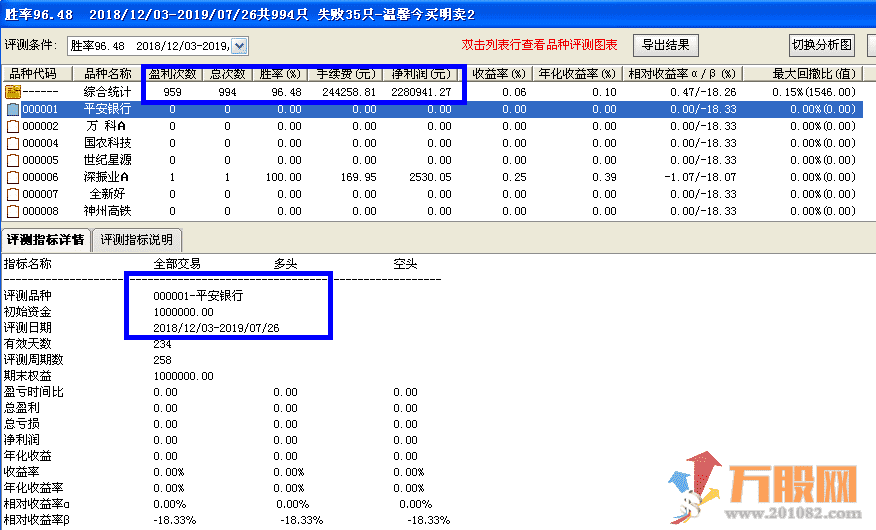Click the icon beside code 000008
This screenshot has width=876, height=530.
pyautogui.click(x=12, y=211)
